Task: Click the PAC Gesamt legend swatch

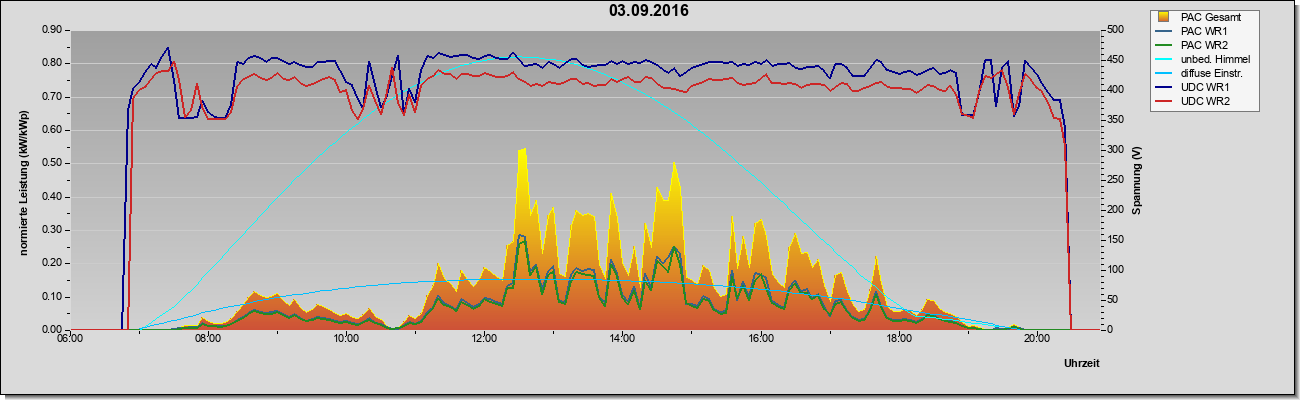Action: pos(1164,17)
